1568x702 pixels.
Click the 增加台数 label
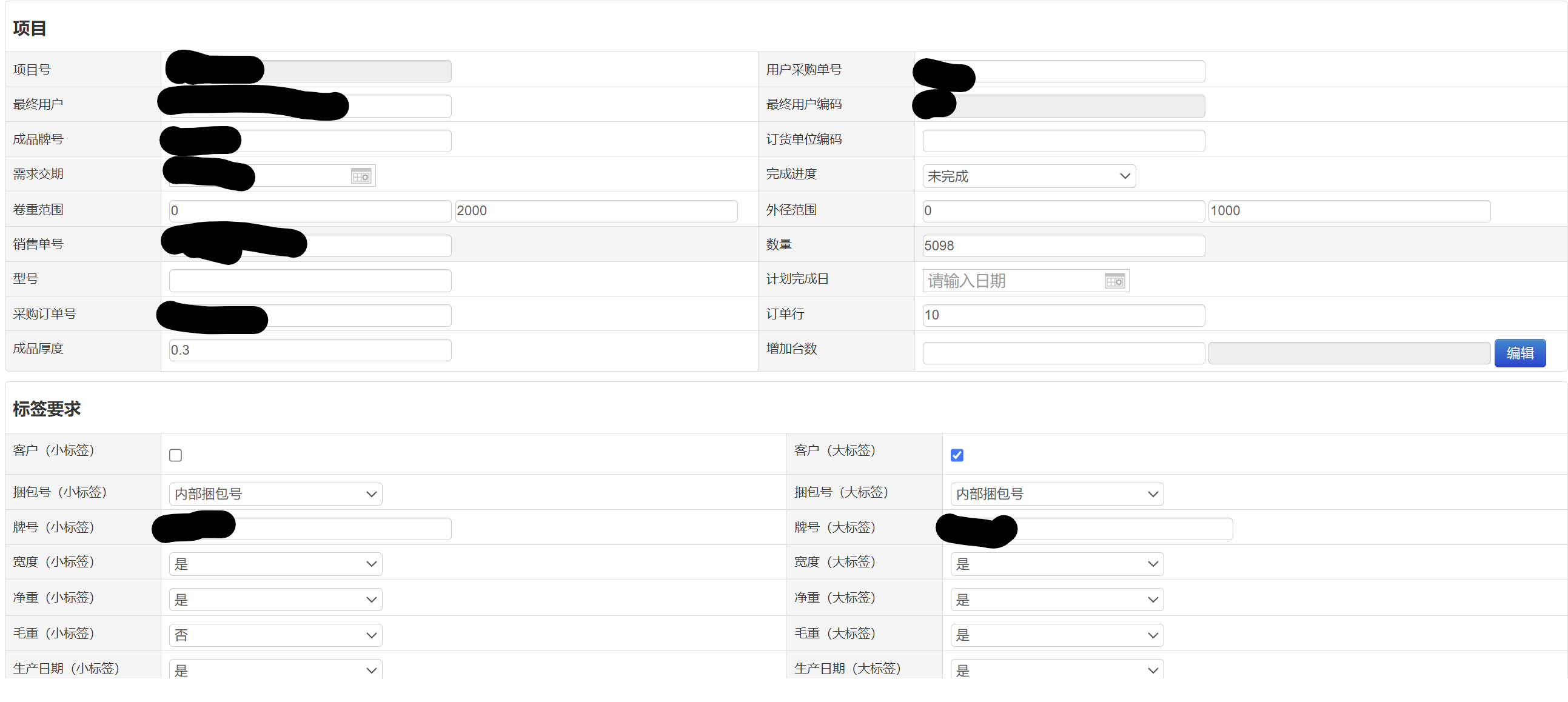[791, 349]
